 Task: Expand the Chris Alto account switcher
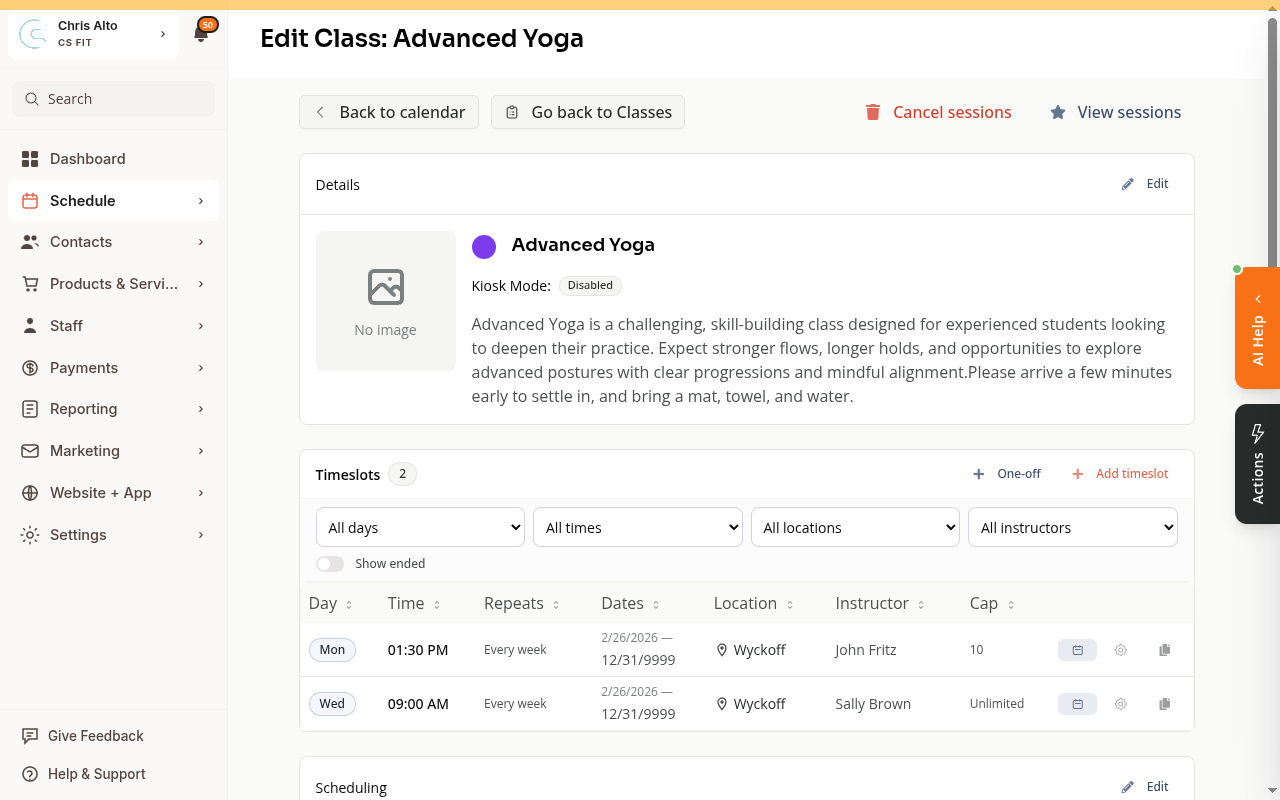163,34
